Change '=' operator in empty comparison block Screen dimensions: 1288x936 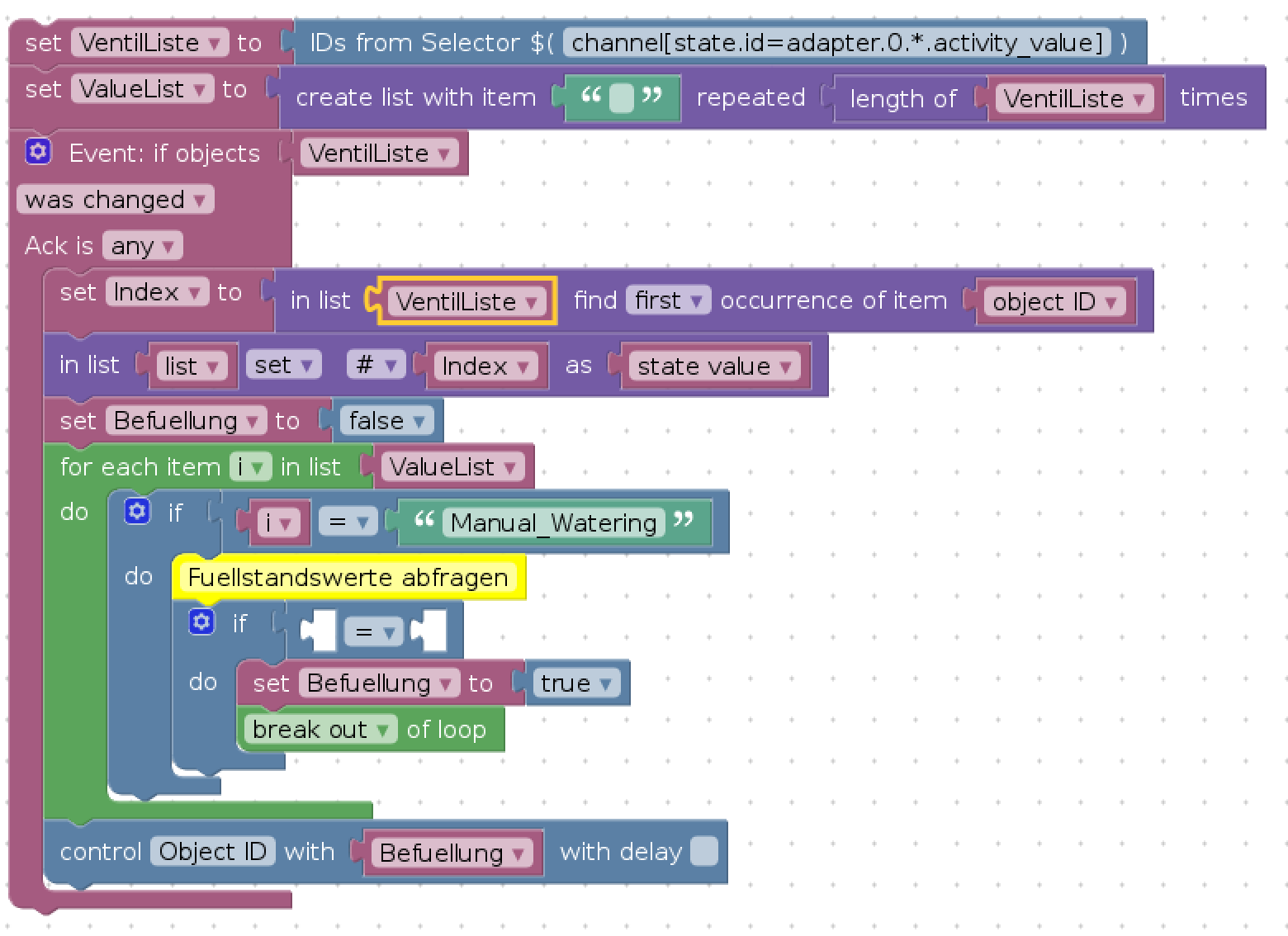[x=373, y=632]
